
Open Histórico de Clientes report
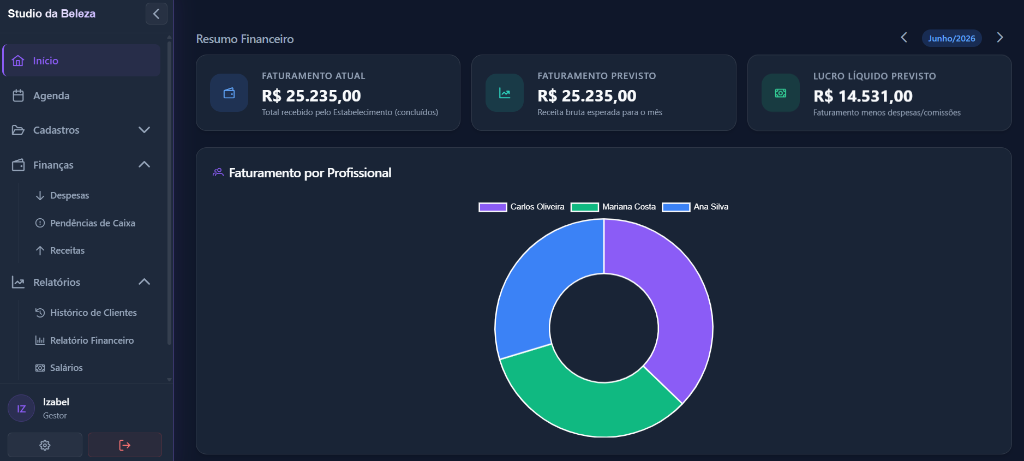point(95,313)
